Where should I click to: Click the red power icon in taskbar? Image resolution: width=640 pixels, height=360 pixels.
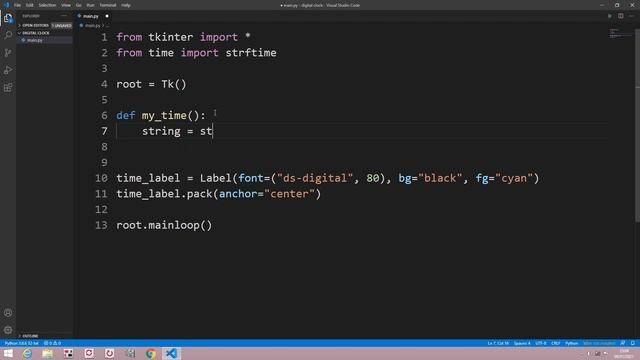click(109, 353)
